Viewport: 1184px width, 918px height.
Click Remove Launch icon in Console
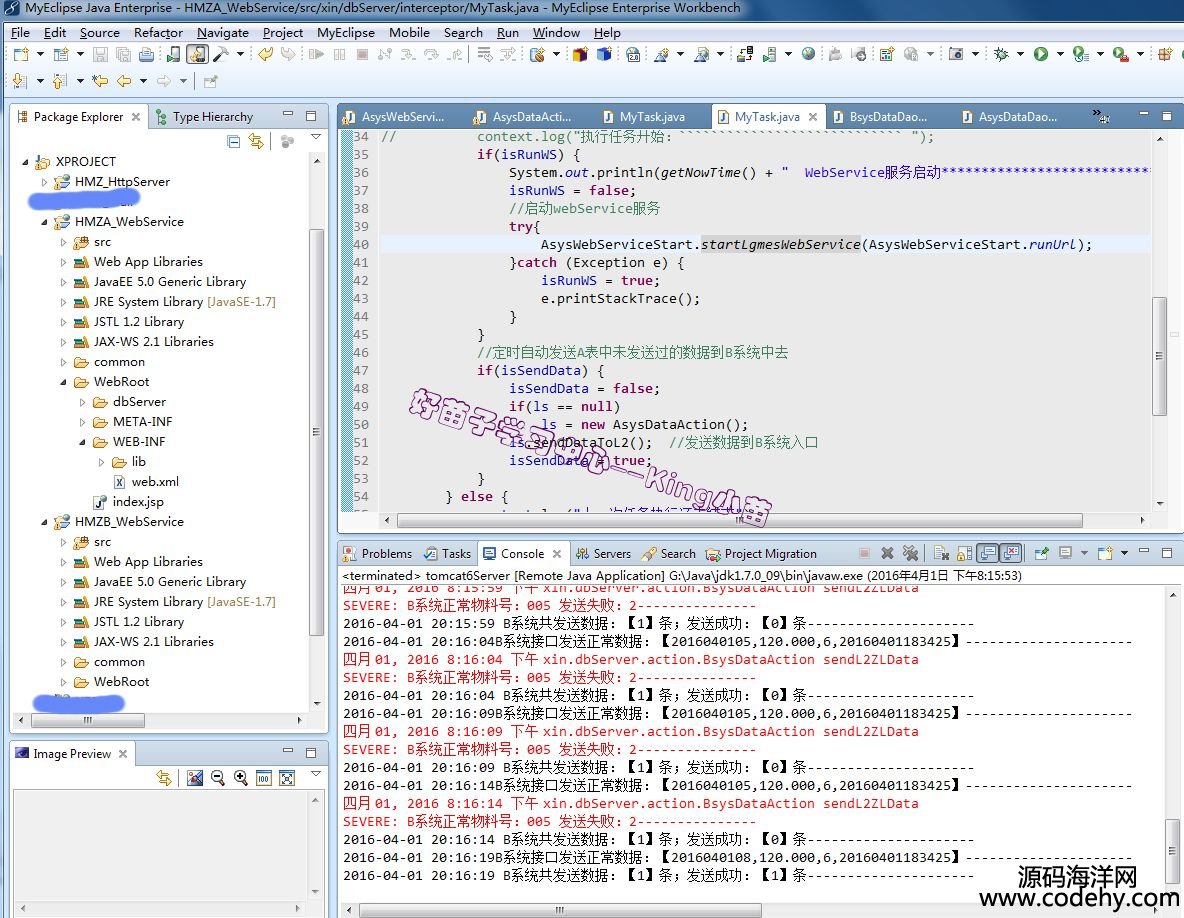887,553
